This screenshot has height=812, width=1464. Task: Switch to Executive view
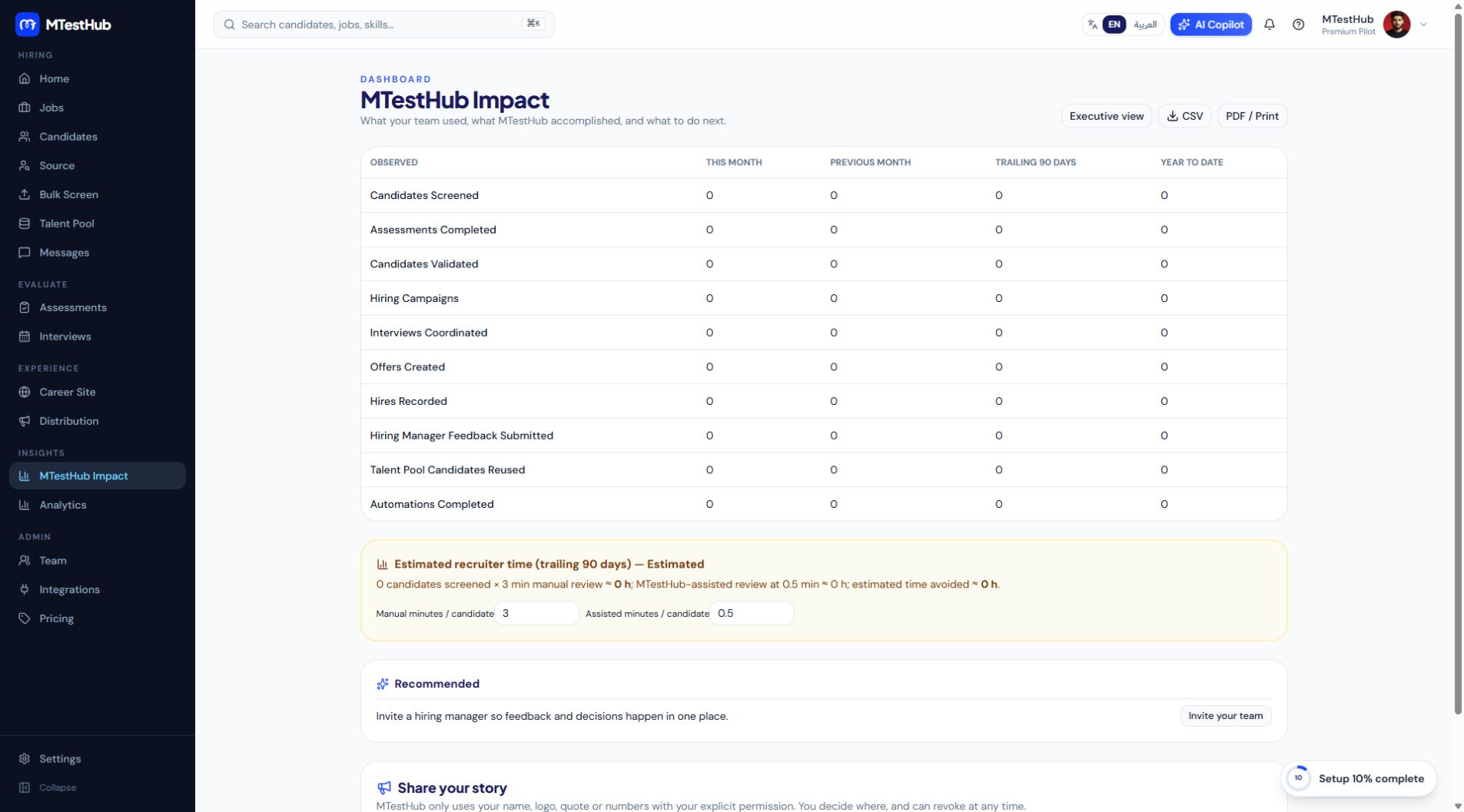point(1106,116)
